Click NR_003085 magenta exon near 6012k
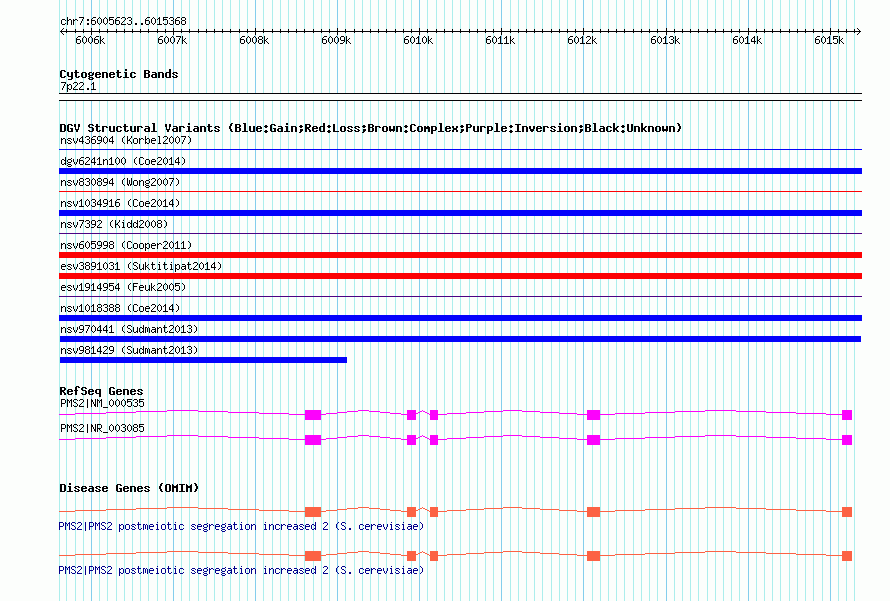 pyautogui.click(x=593, y=440)
